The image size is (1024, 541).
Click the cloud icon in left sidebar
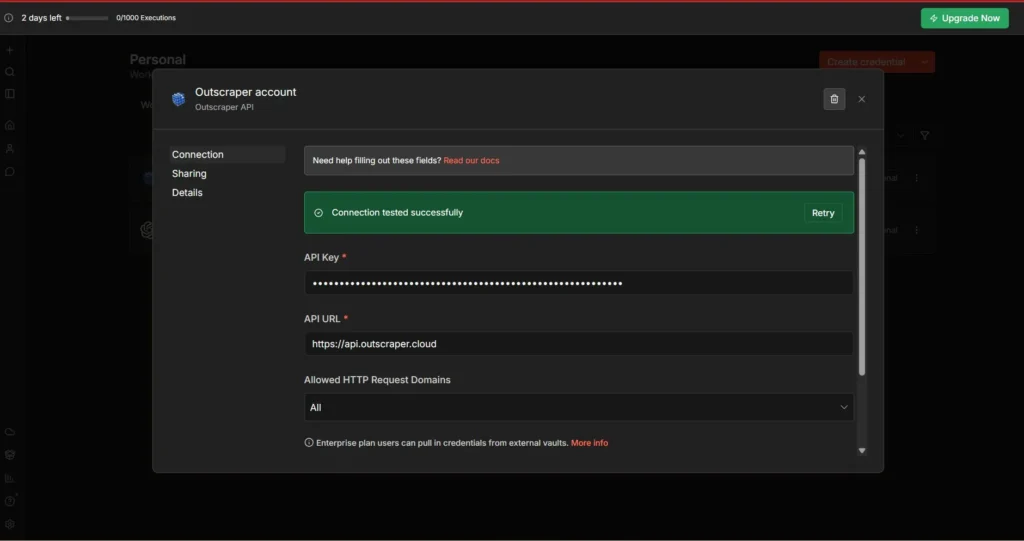pos(10,432)
